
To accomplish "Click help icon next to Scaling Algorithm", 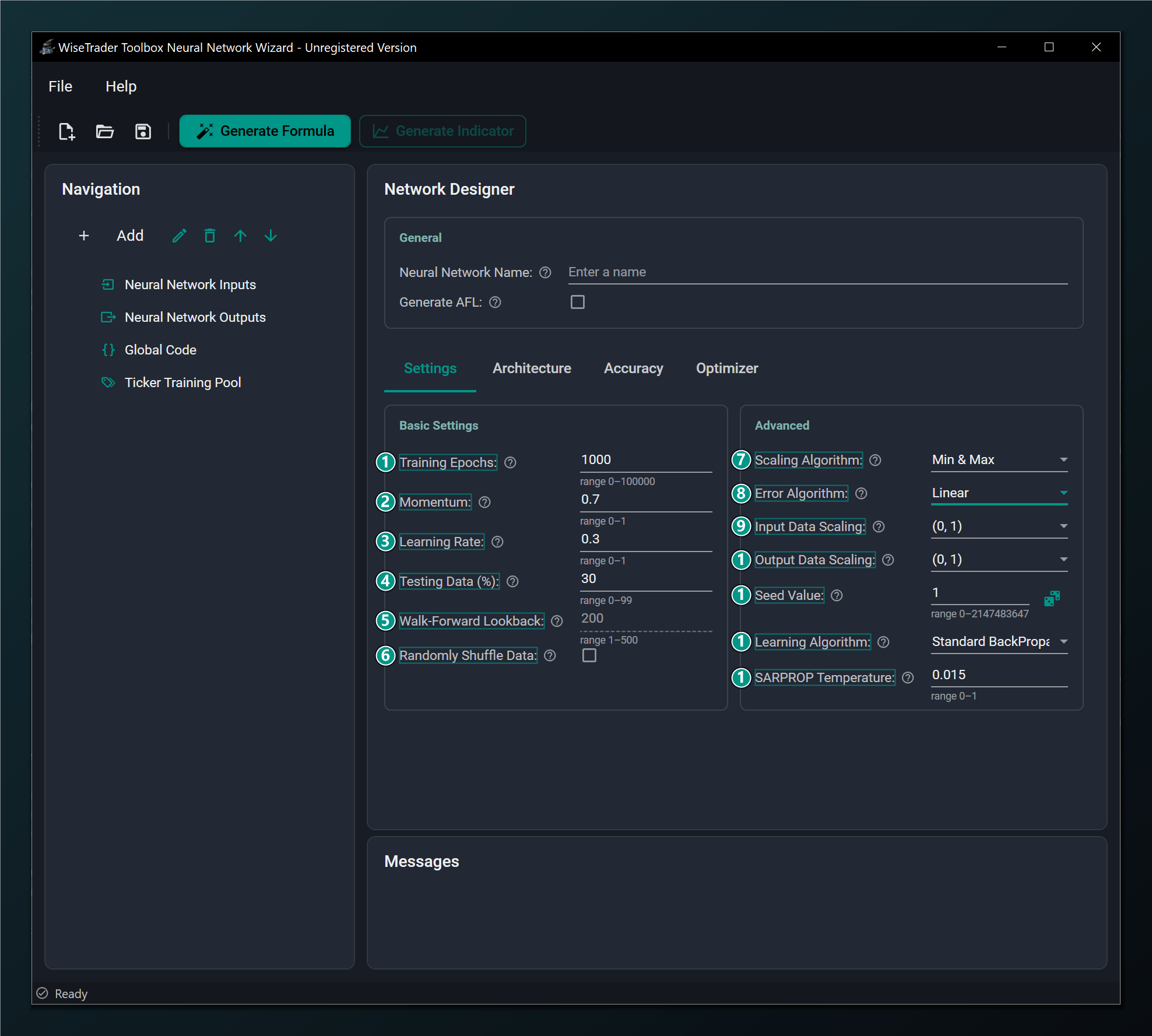I will 875,460.
